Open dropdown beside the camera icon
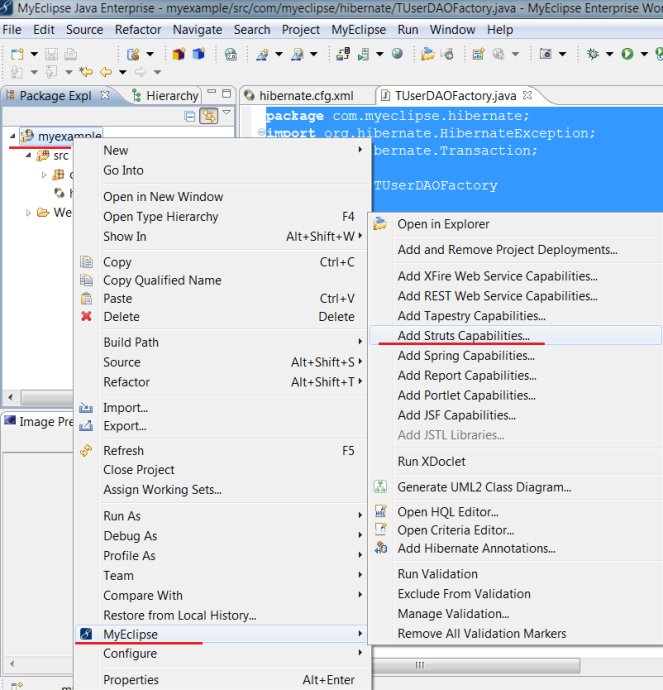This screenshot has height=690, width=663. coord(562,54)
